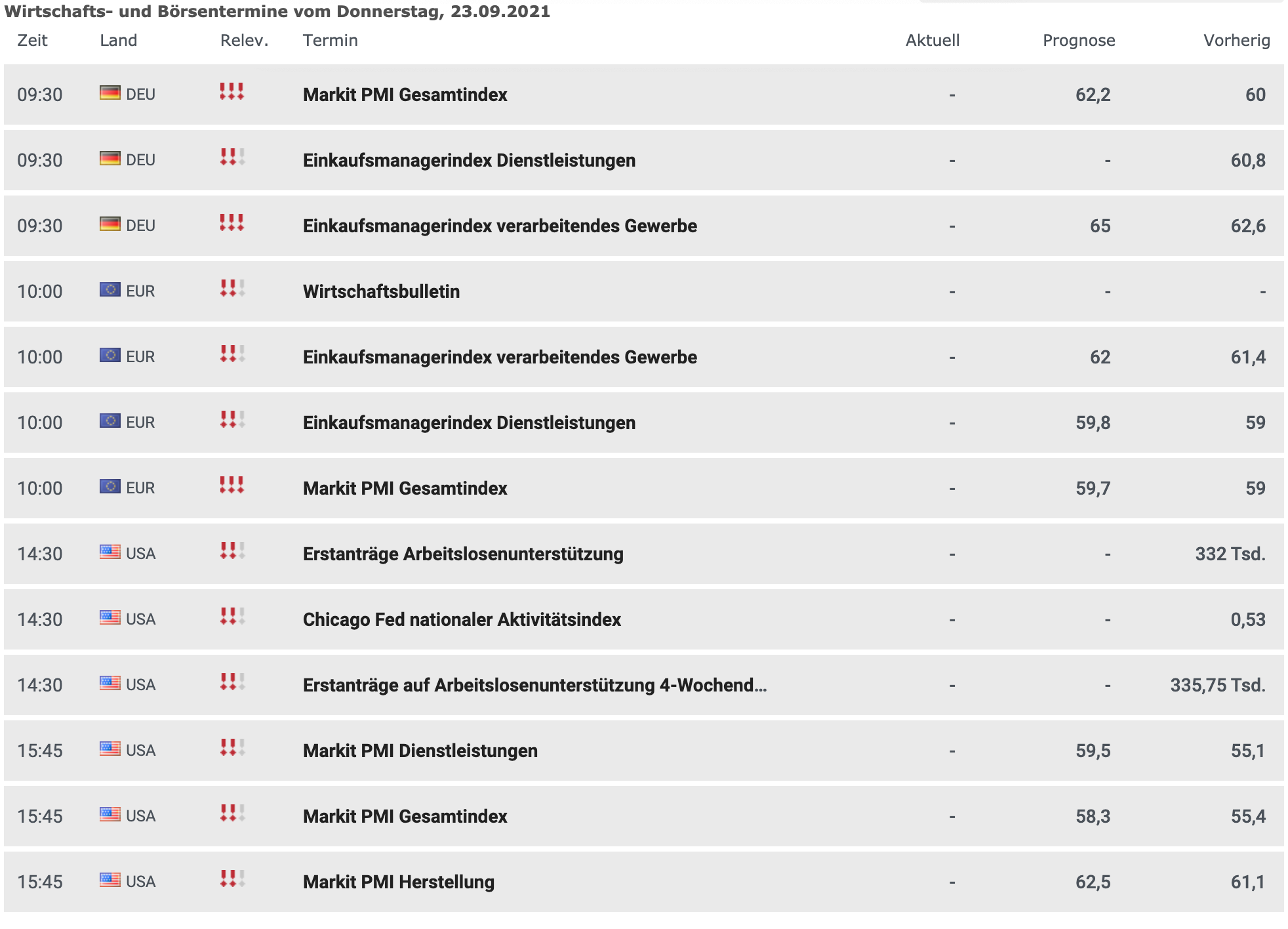Click US flag in 4-Wochend... Erstanträge row

(110, 684)
